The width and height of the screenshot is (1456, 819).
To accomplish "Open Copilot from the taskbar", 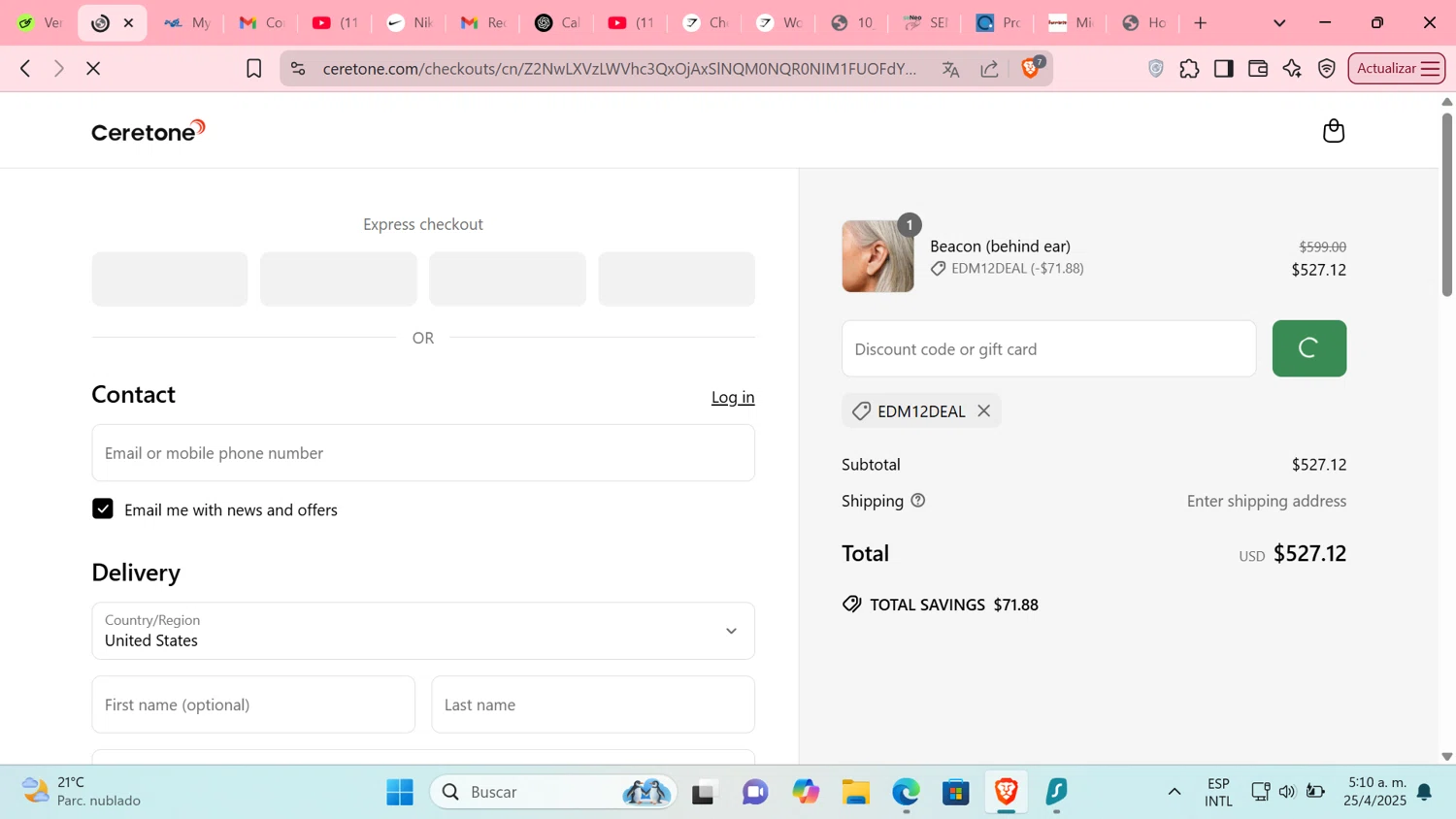I will tap(806, 792).
